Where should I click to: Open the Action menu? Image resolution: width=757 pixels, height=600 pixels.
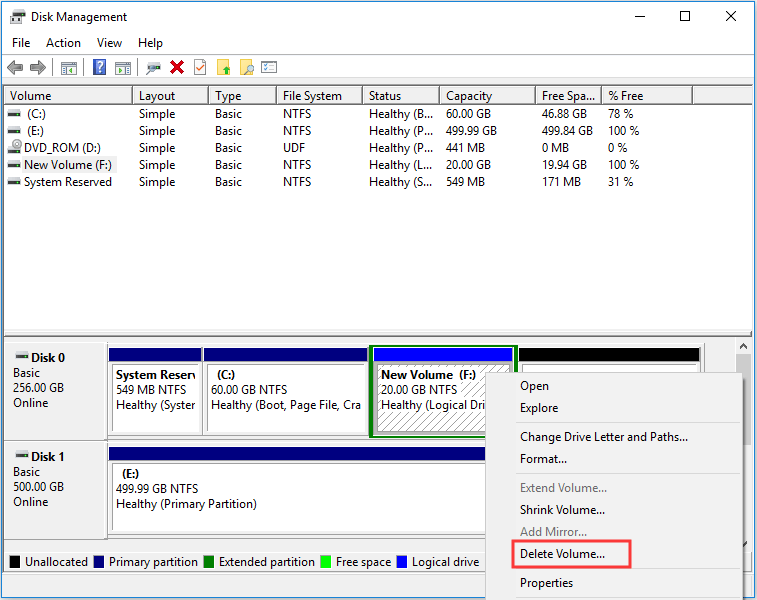63,43
